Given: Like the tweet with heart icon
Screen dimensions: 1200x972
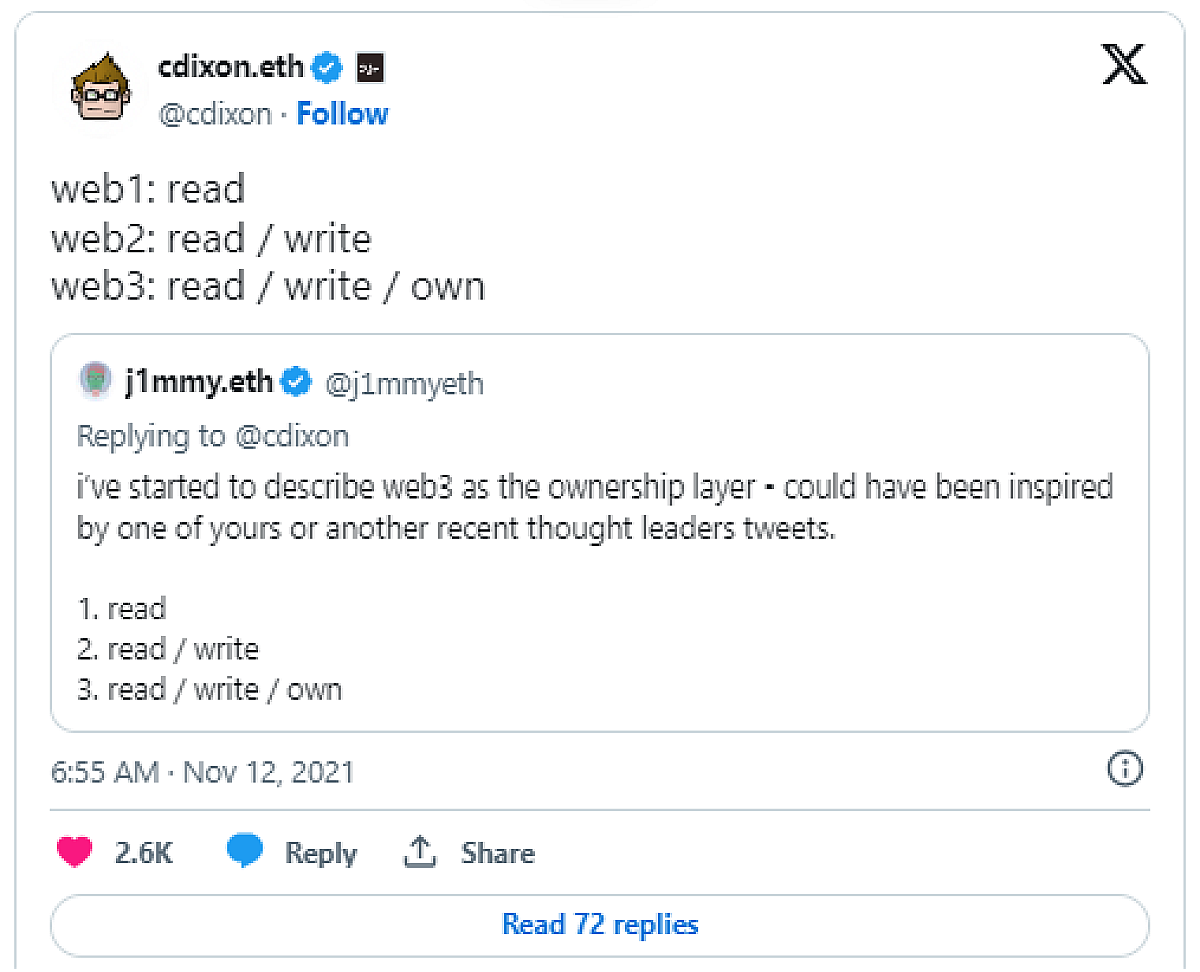Looking at the screenshot, I should tap(74, 853).
